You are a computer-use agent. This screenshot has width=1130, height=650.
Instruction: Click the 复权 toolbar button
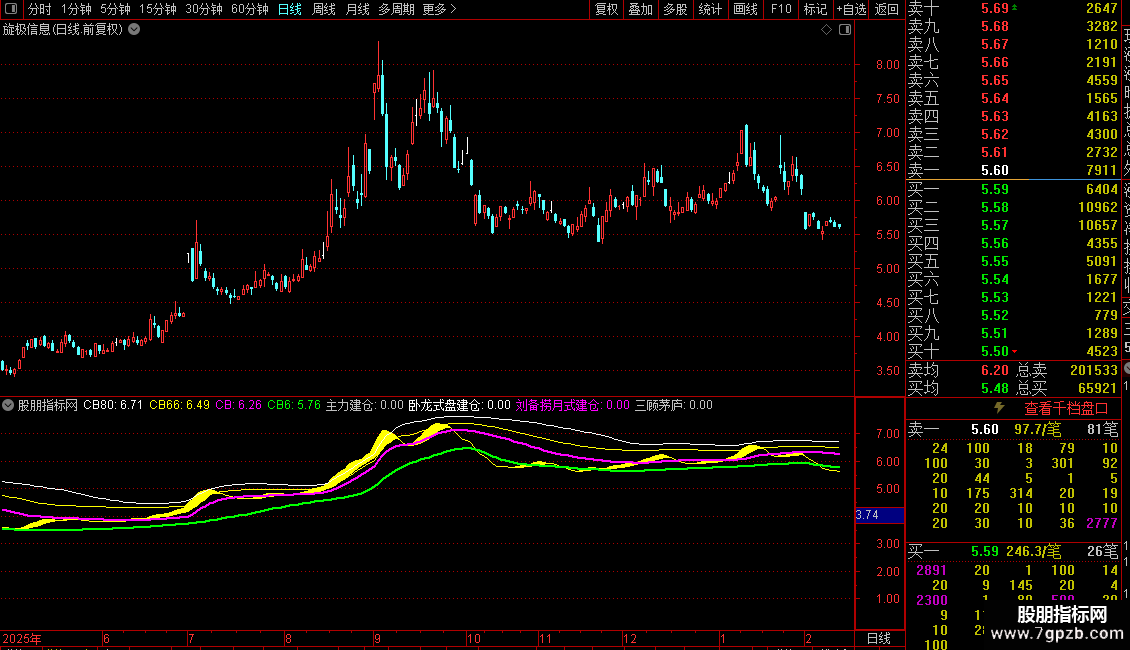[x=607, y=9]
